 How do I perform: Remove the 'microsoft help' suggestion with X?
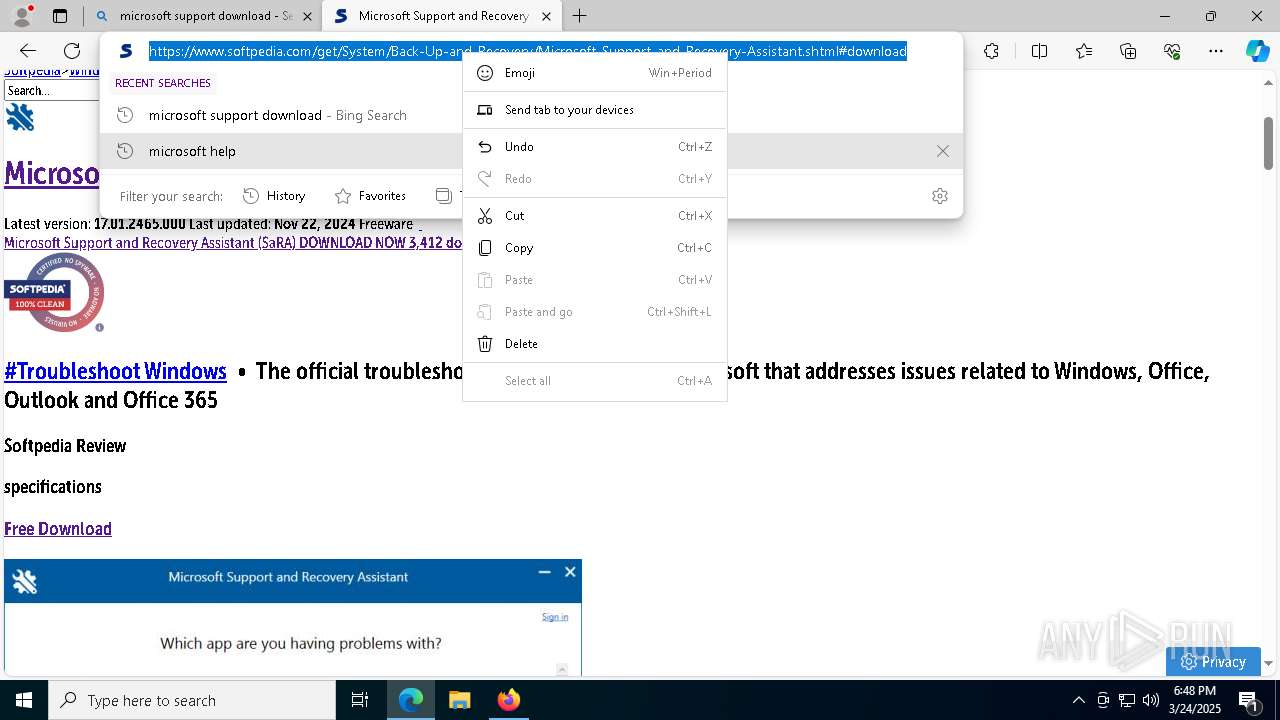point(943,151)
